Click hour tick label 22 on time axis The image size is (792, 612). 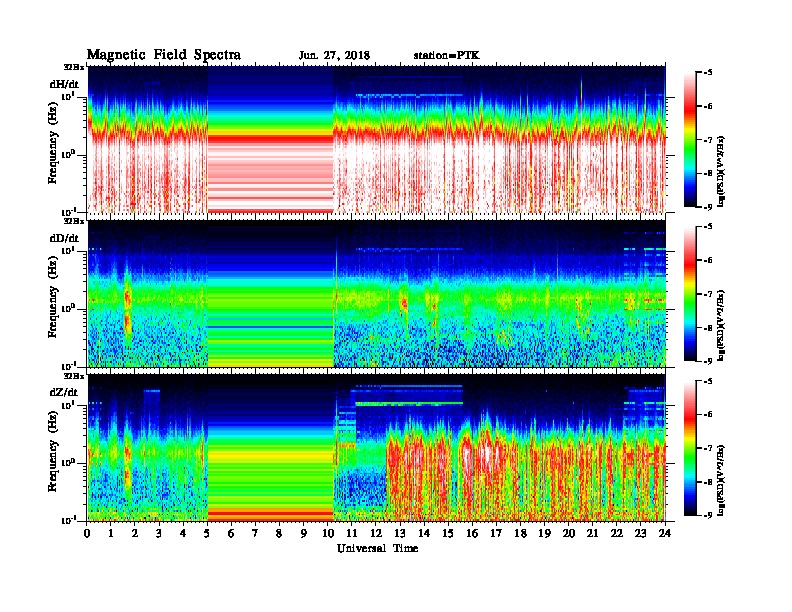pyautogui.click(x=617, y=533)
